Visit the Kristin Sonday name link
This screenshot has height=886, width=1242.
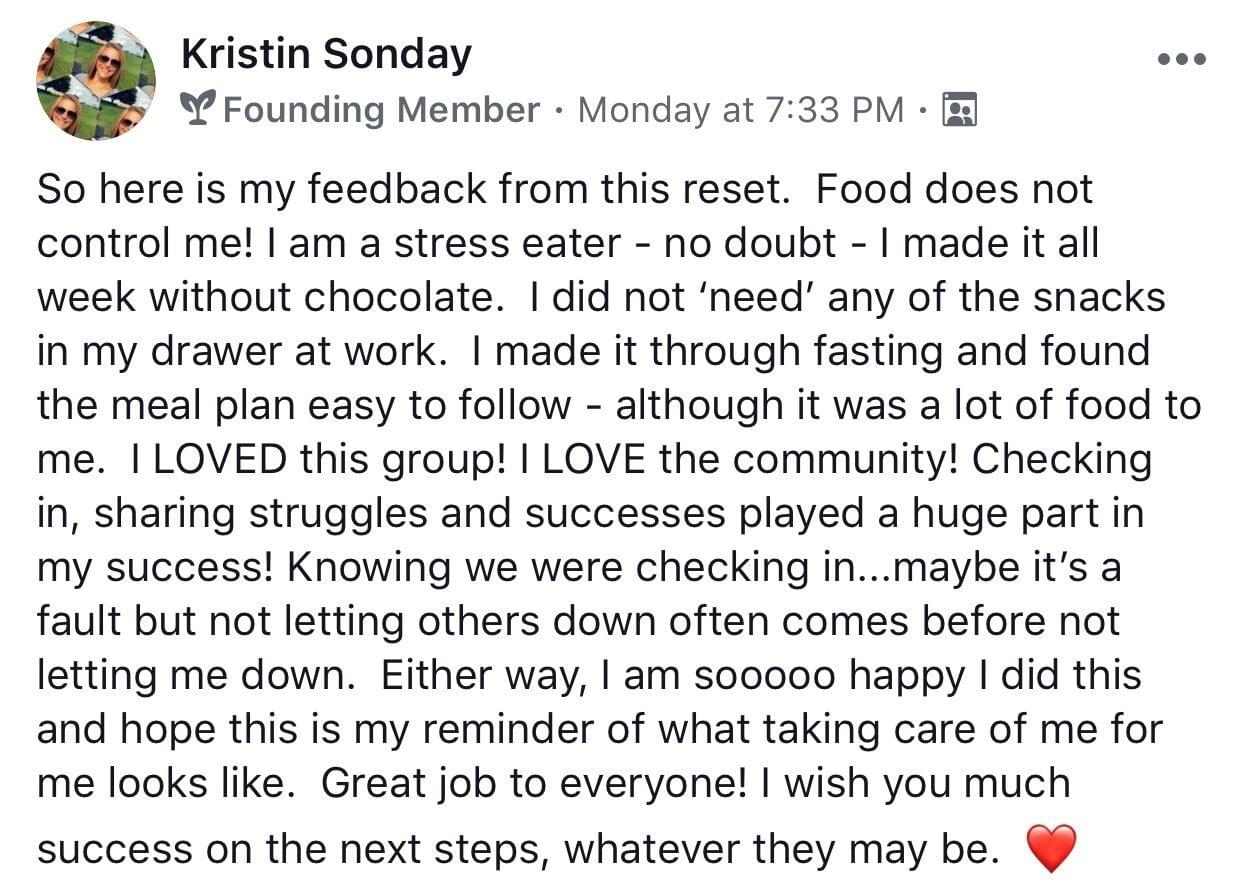(x=326, y=53)
